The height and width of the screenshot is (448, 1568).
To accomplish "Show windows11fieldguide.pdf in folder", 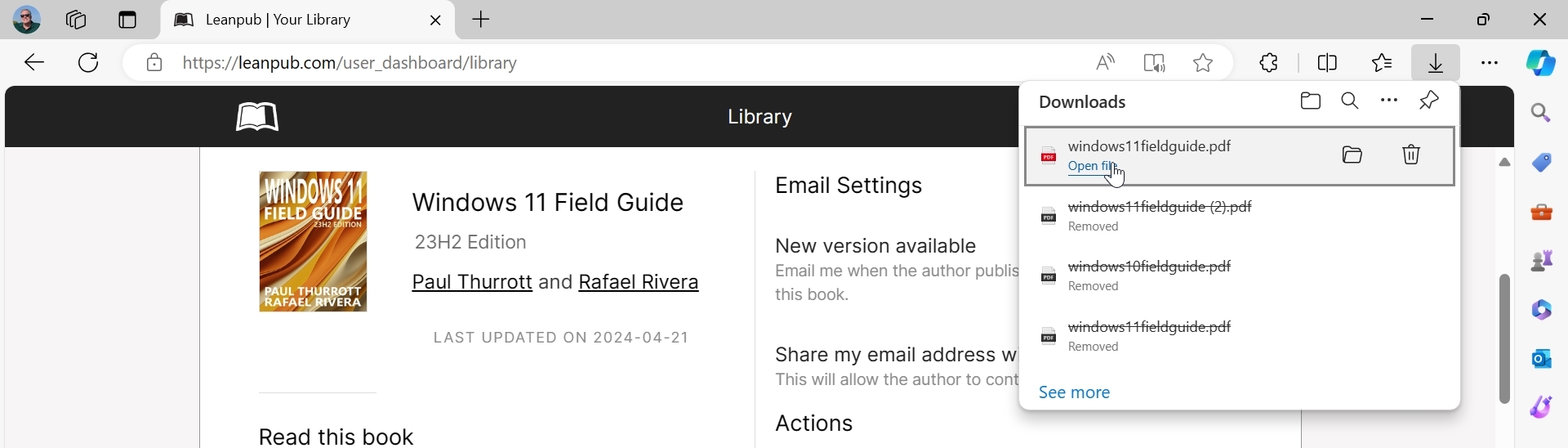I will point(1353,155).
